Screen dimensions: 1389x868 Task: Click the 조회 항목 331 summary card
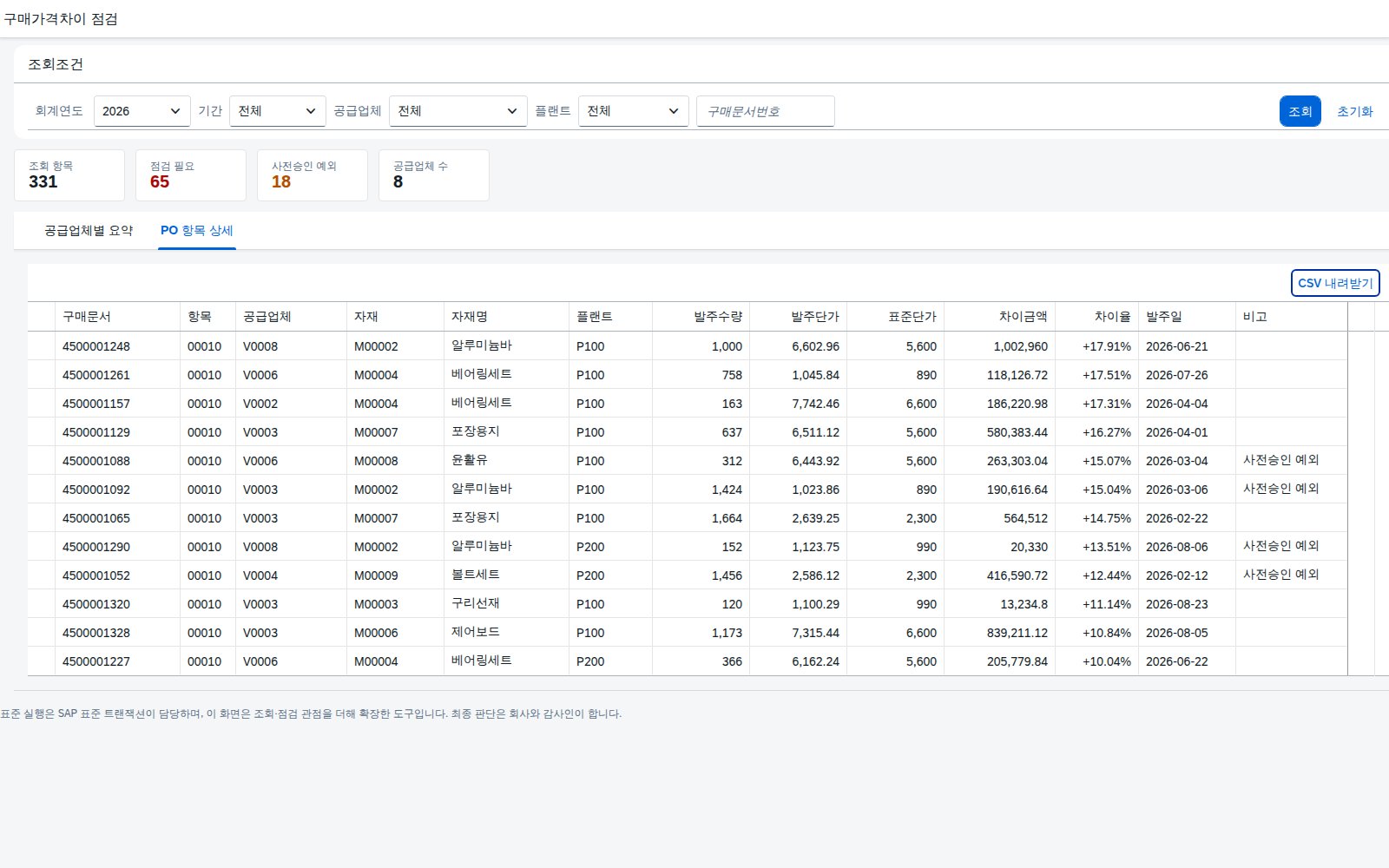pyautogui.click(x=69, y=175)
